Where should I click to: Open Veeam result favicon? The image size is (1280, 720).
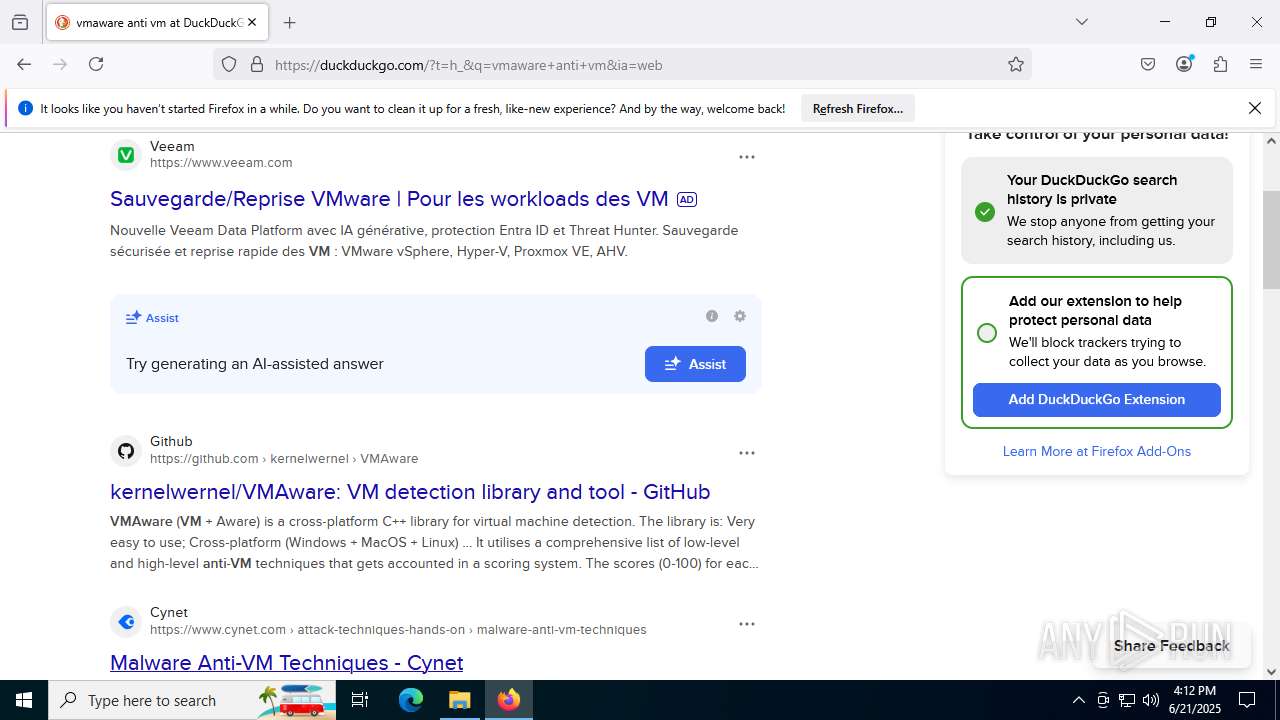126,154
